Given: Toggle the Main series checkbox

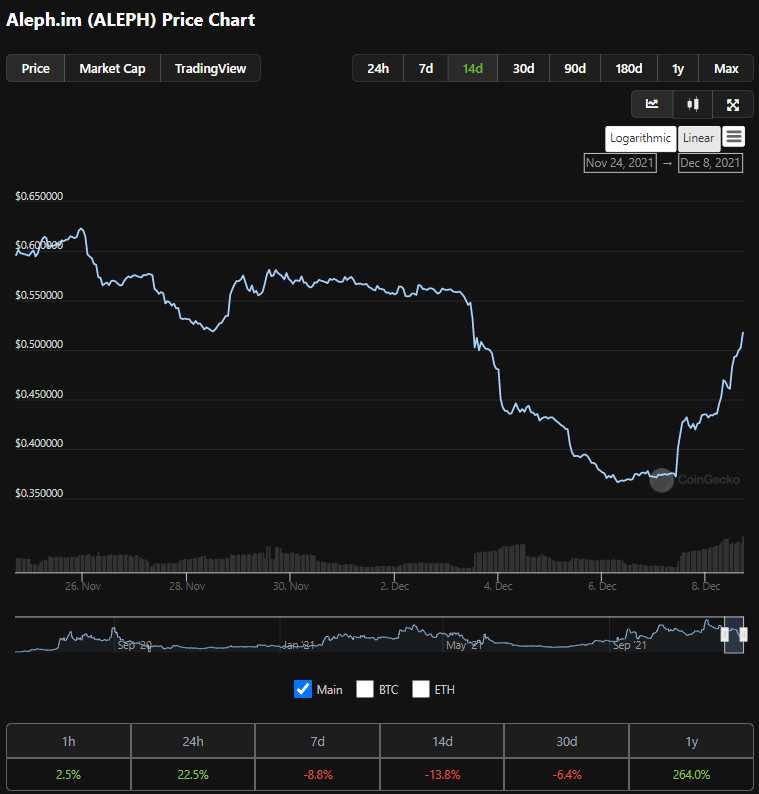Looking at the screenshot, I should tap(303, 689).
